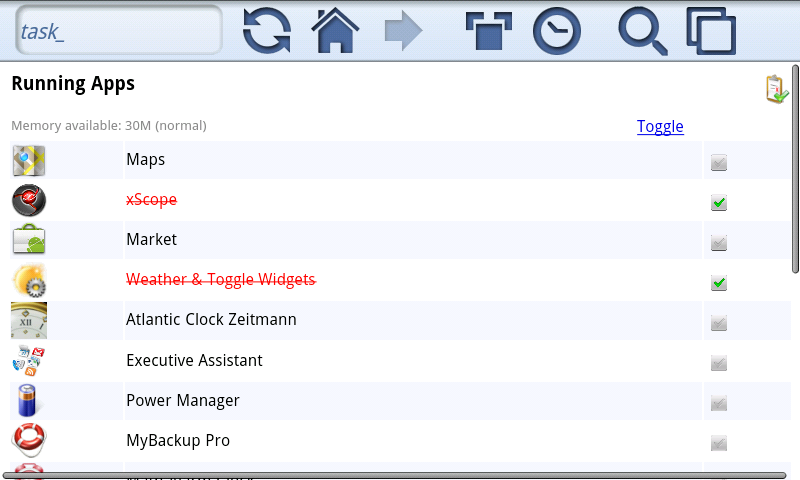This screenshot has height=480, width=800.
Task: Click the forward arrow icon
Action: pos(403,31)
